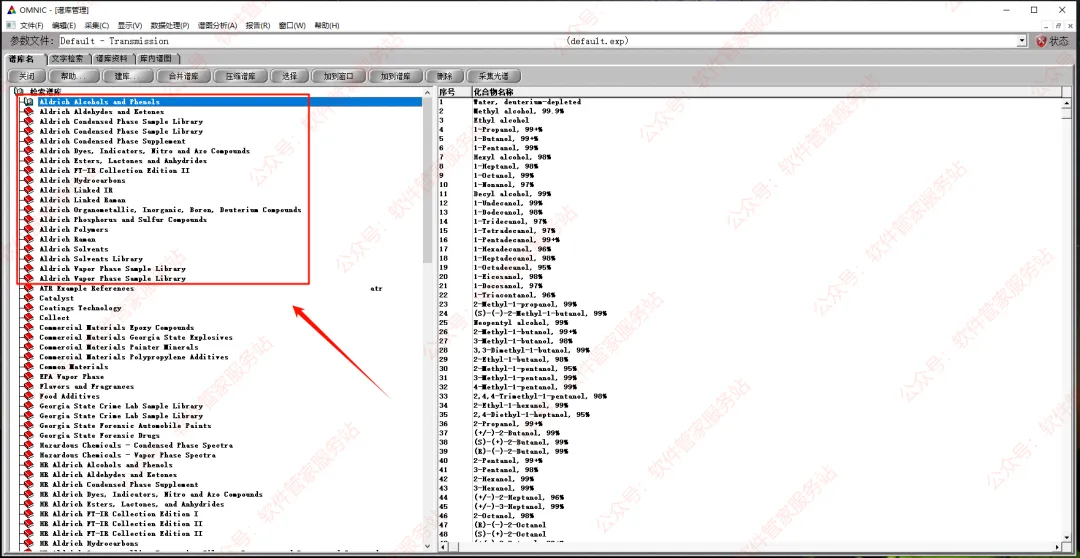
Task: Open the 编辑(E) menu
Action: point(63,25)
